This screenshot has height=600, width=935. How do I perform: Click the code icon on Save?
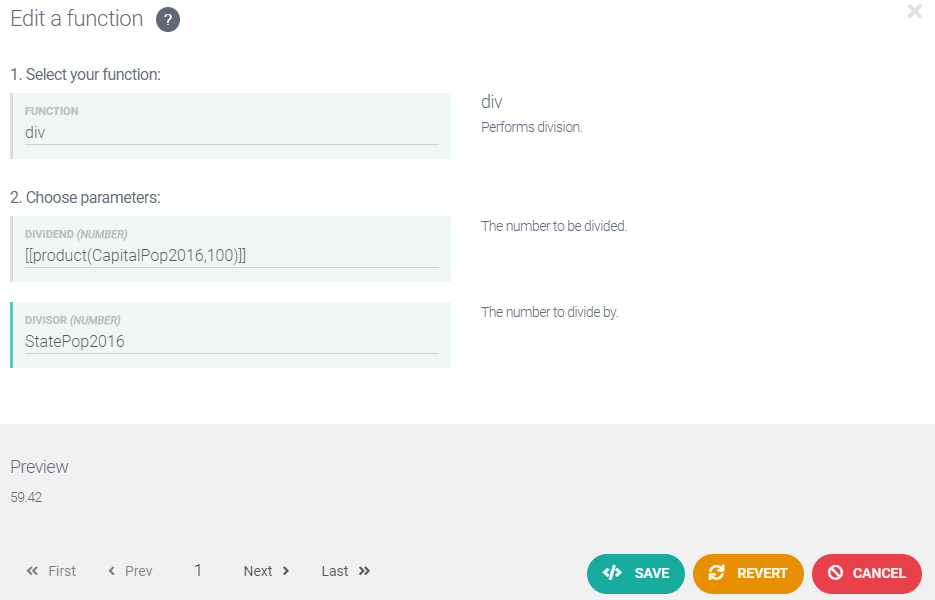(x=613, y=573)
